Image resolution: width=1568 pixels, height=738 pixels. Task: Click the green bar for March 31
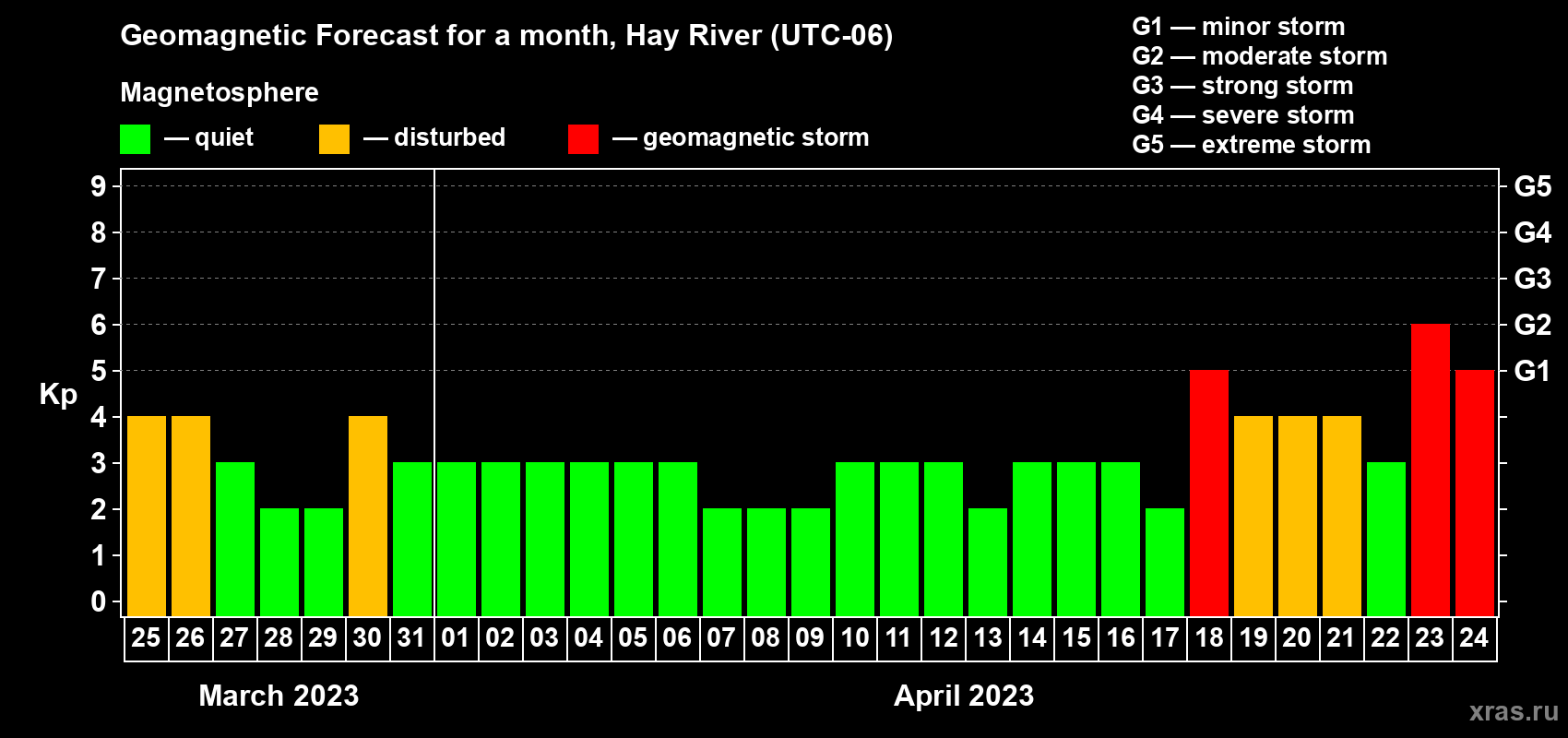[x=412, y=539]
